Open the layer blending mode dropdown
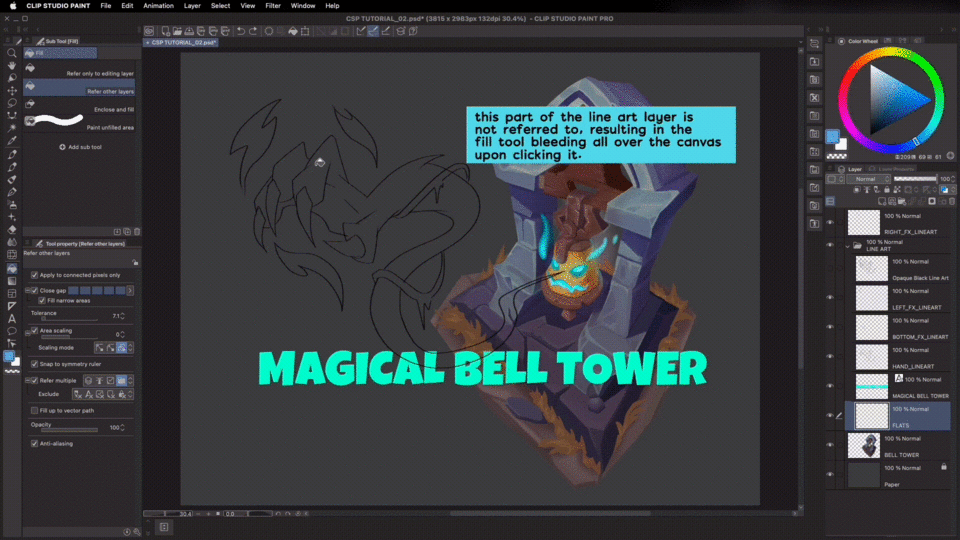The width and height of the screenshot is (960, 540). click(869, 179)
